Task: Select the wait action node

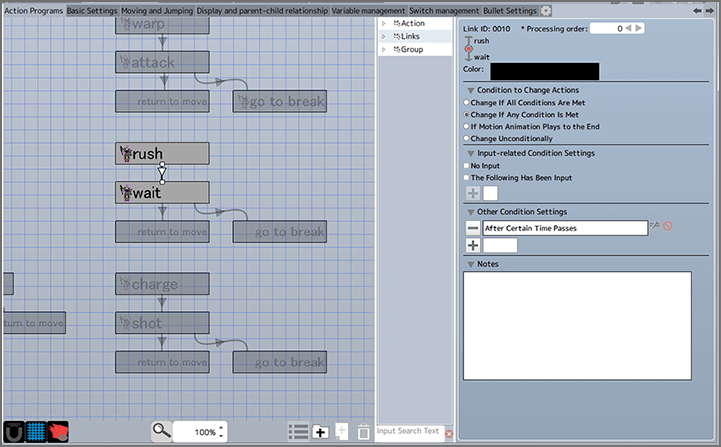Action: [162, 193]
